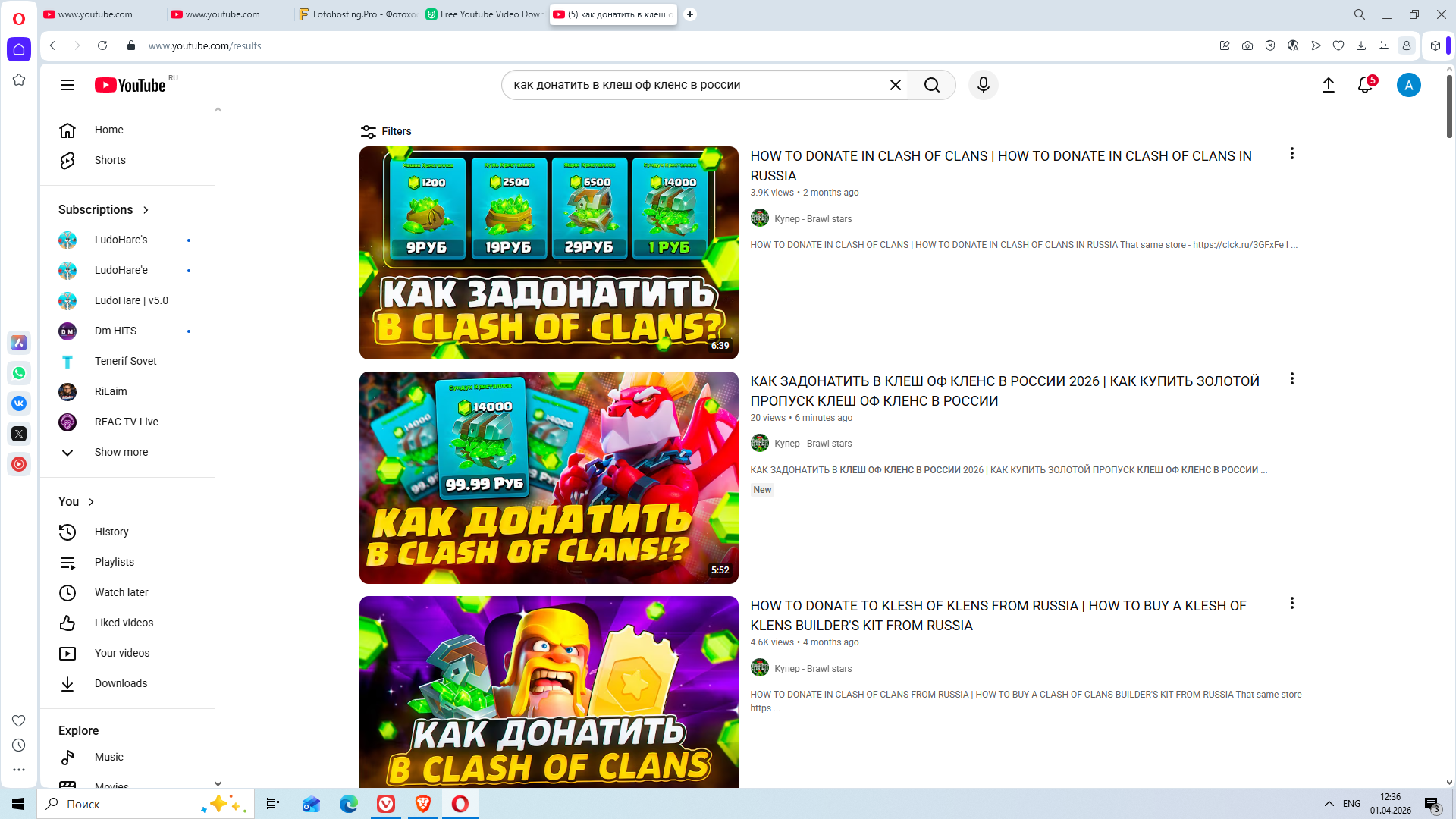Click the voice search microphone icon
The height and width of the screenshot is (819, 1456).
pyautogui.click(x=983, y=85)
